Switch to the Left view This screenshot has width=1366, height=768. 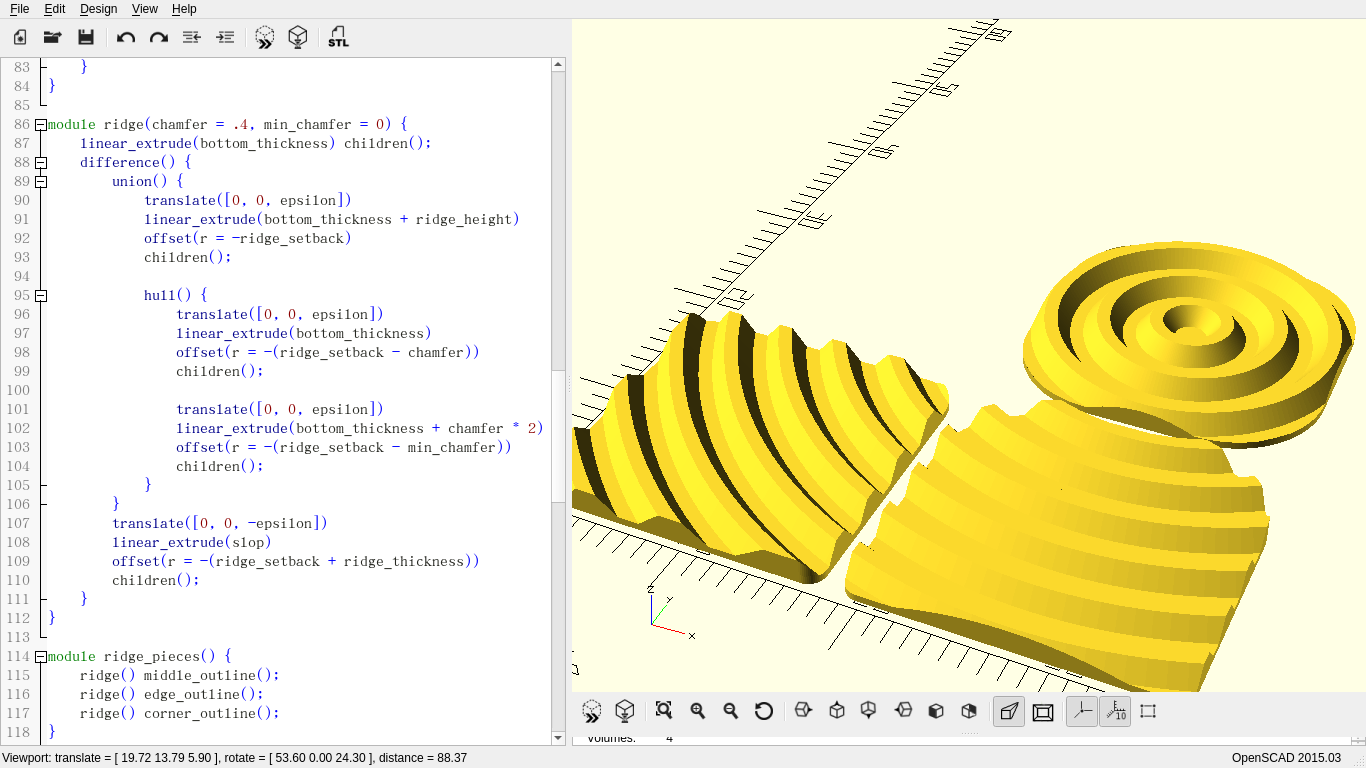[x=903, y=711]
